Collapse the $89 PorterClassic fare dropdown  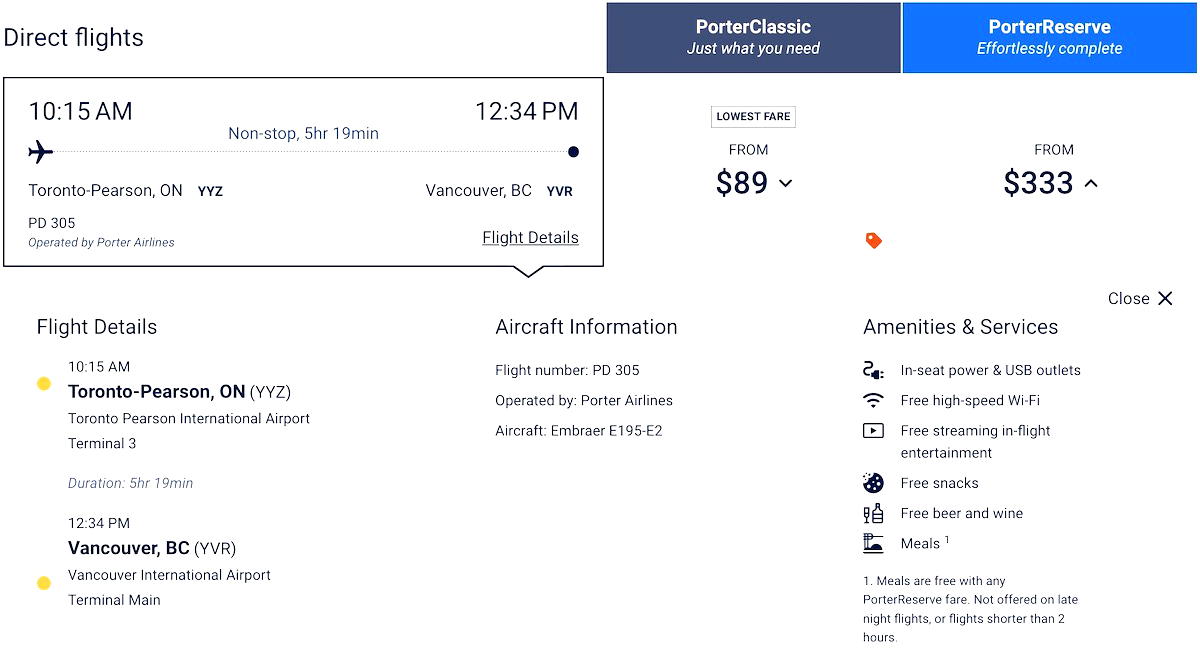pos(786,184)
